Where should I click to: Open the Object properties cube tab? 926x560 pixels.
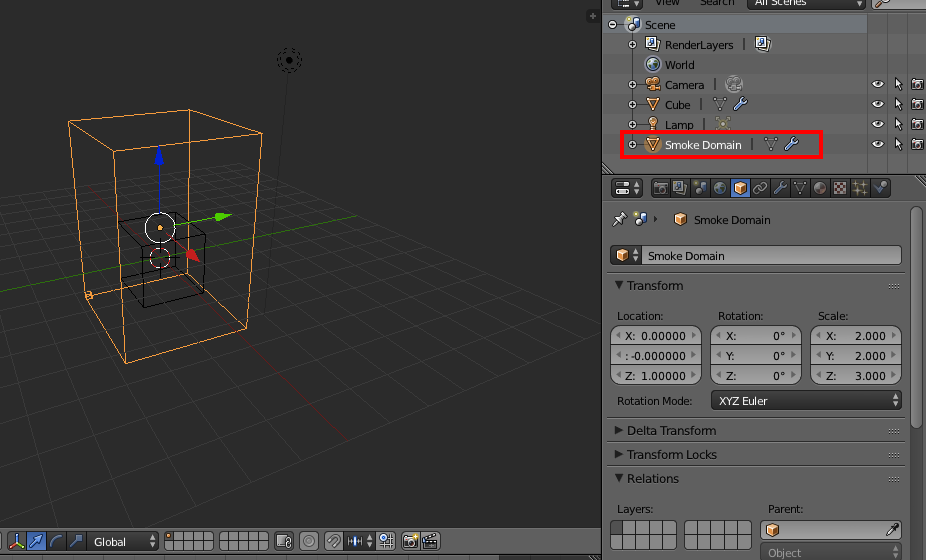740,188
